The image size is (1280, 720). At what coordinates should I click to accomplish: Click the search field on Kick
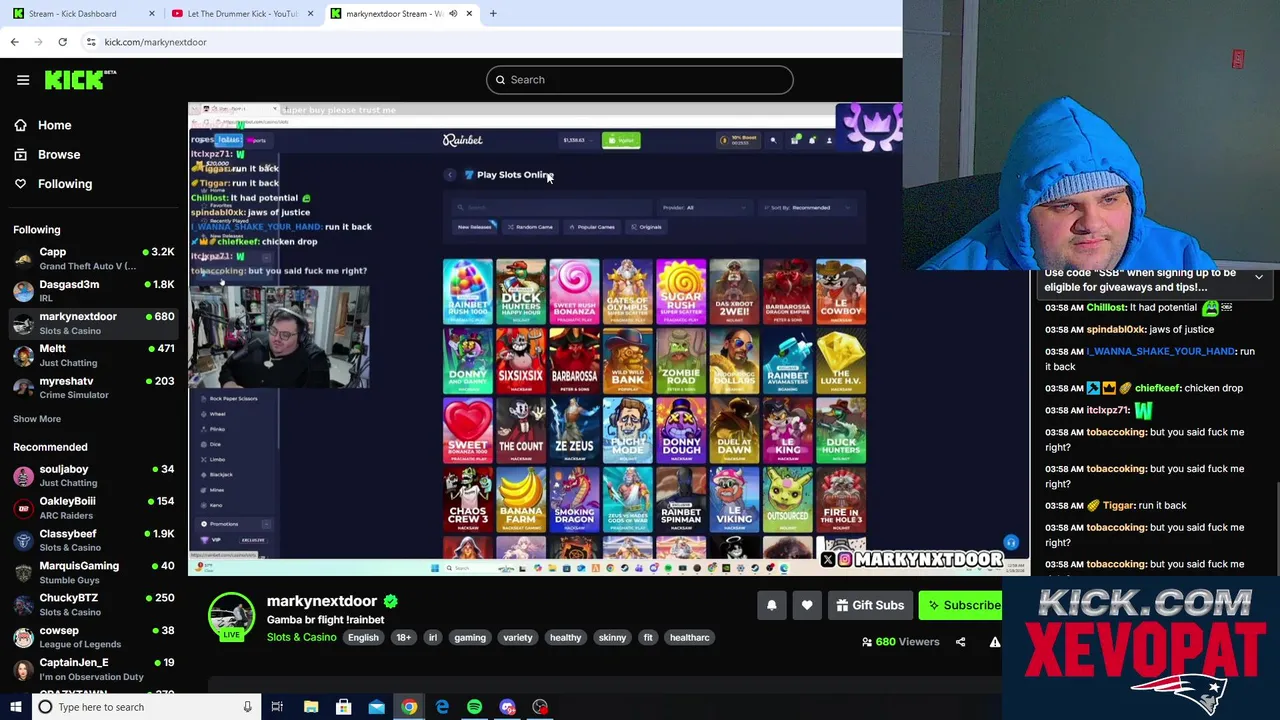click(639, 80)
